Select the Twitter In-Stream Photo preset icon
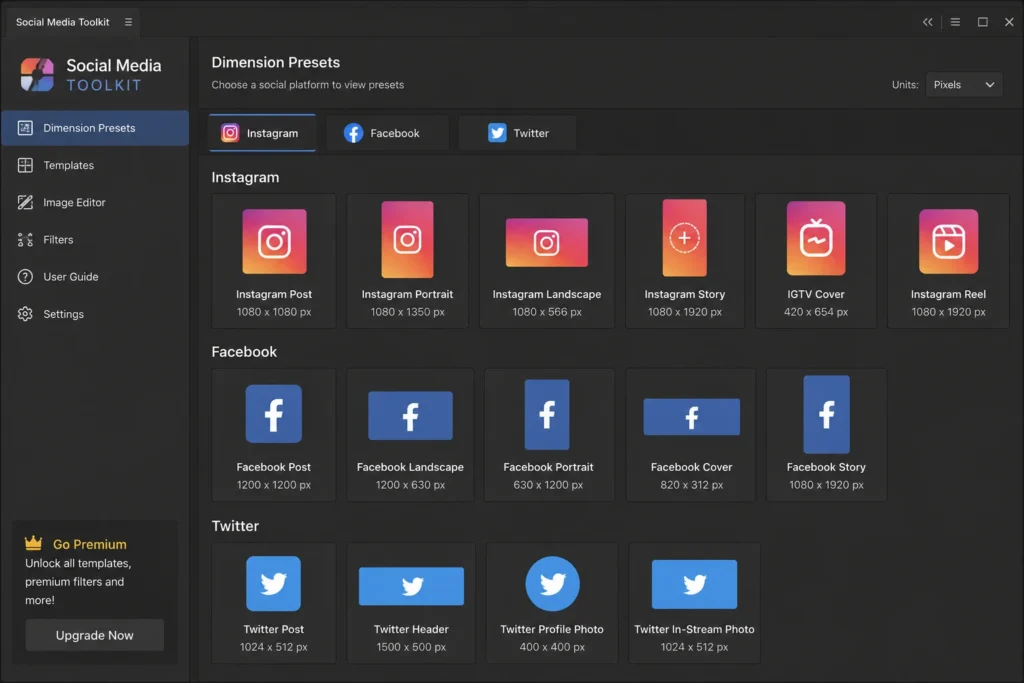 tap(694, 584)
